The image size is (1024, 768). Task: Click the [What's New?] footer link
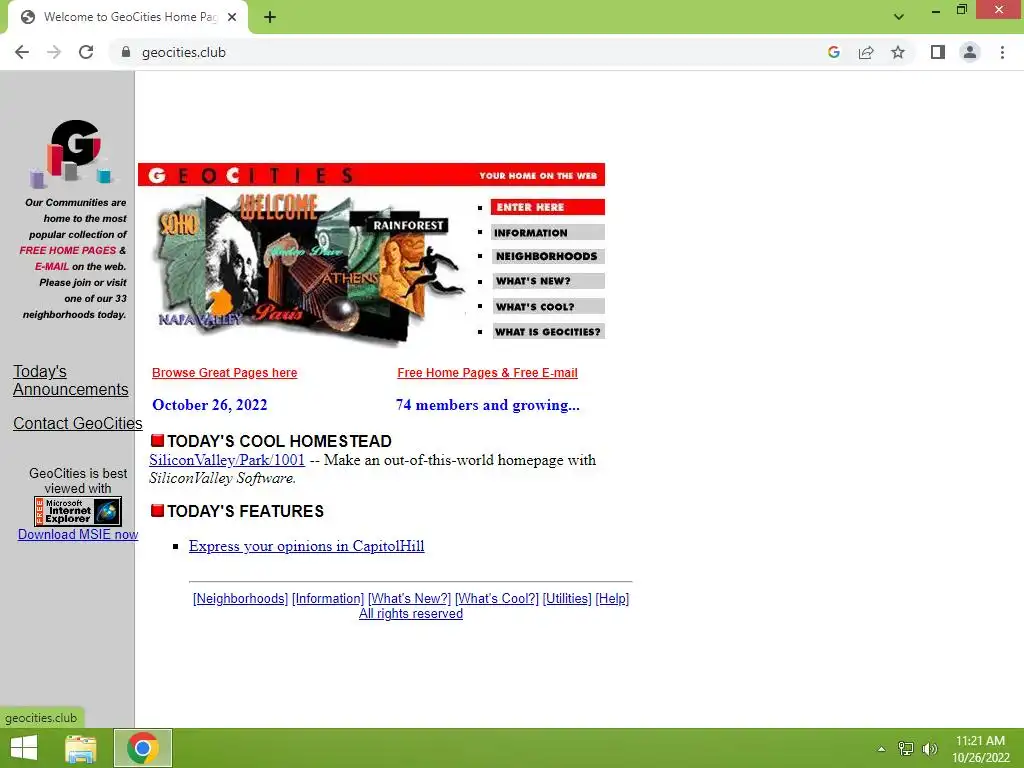(409, 598)
